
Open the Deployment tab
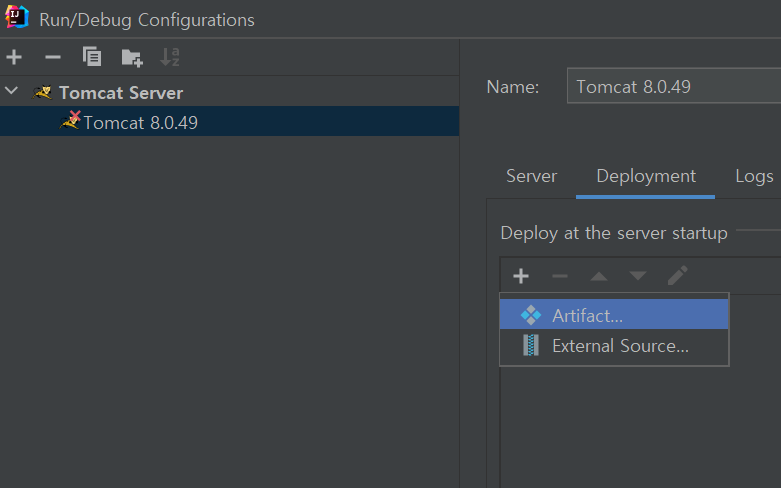pyautogui.click(x=646, y=176)
